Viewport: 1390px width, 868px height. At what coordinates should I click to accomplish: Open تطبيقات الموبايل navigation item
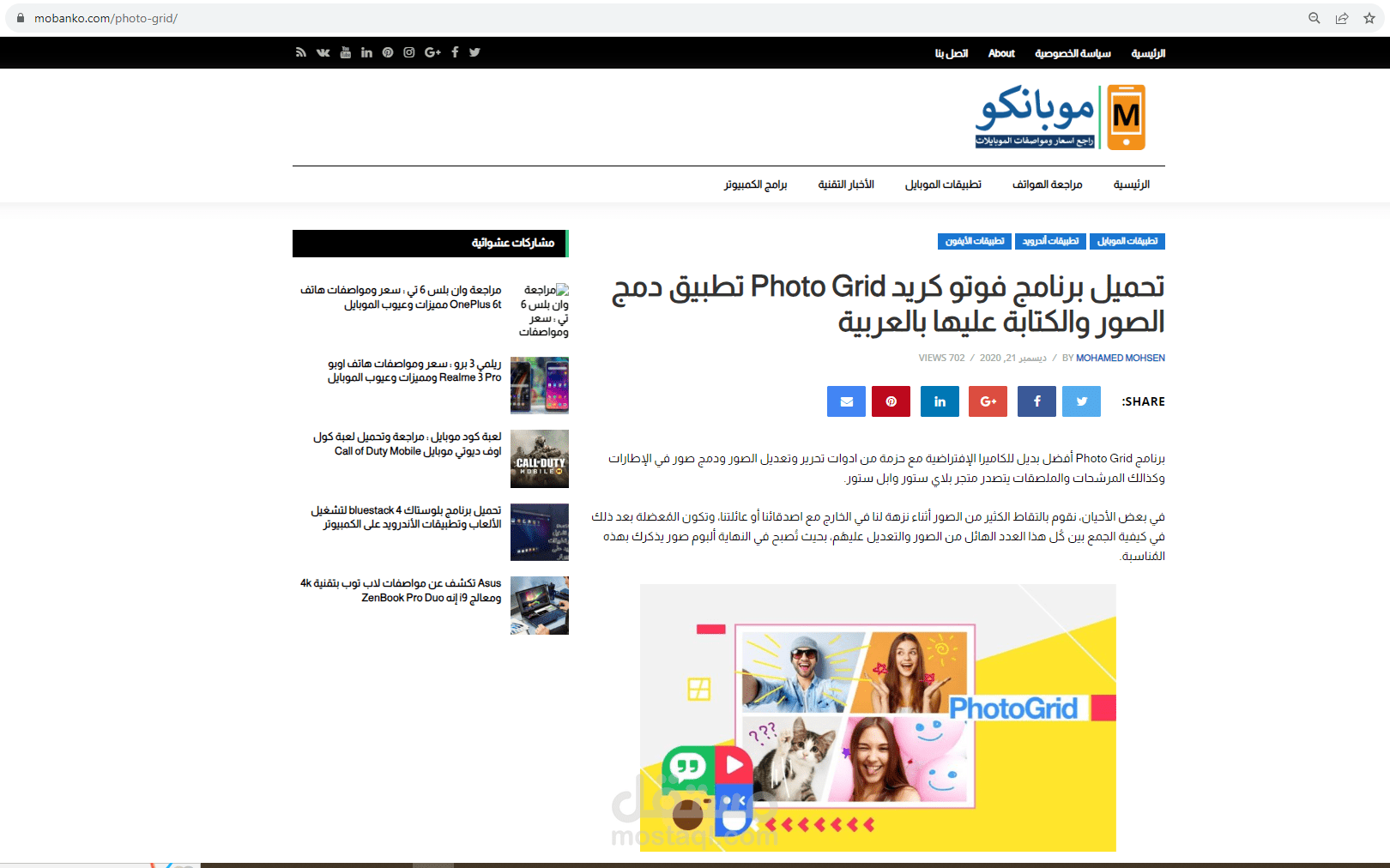point(943,184)
